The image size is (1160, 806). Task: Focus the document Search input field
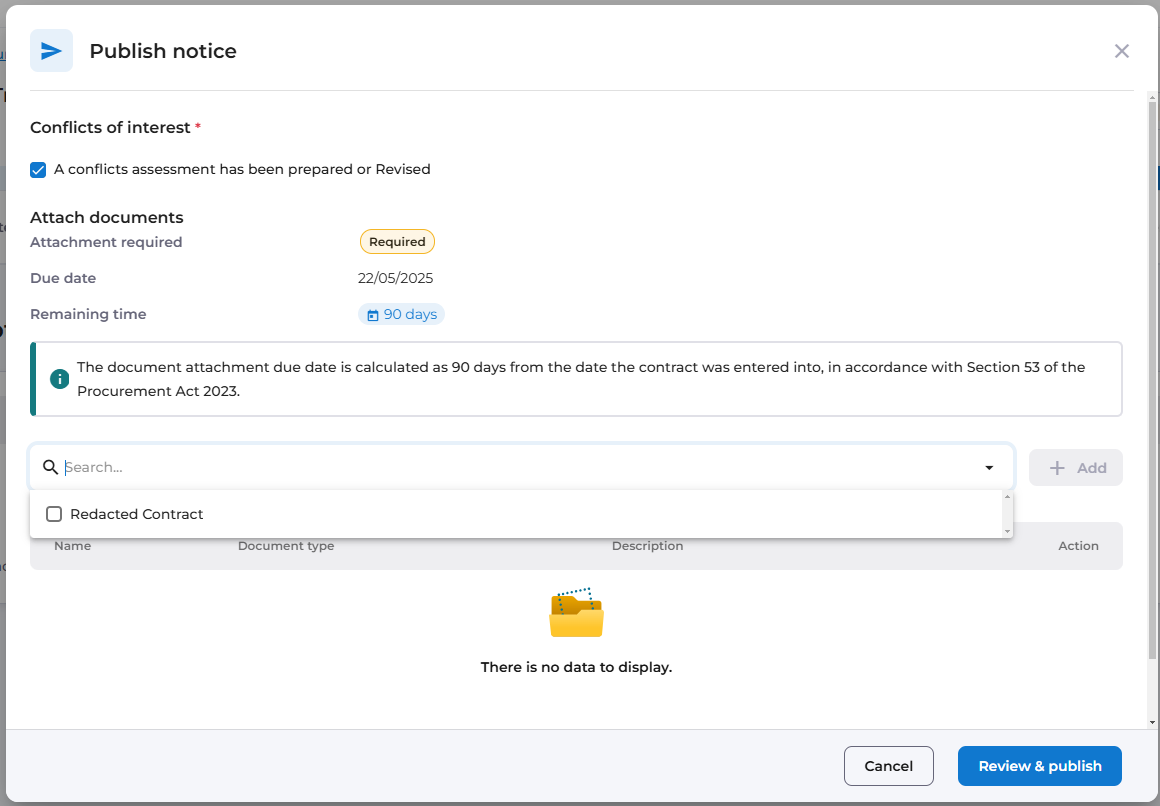click(x=520, y=467)
